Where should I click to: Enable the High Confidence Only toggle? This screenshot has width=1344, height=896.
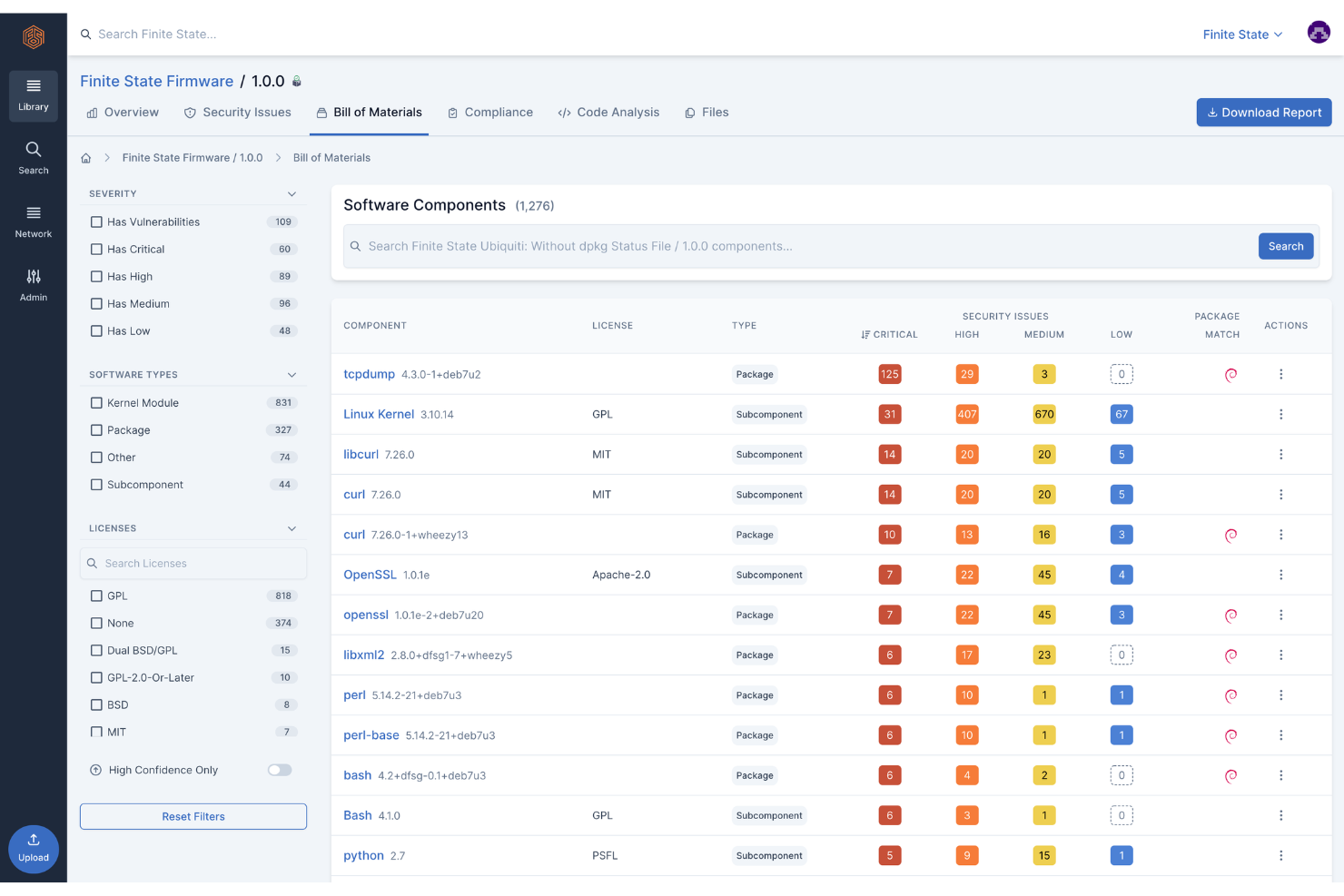(x=280, y=770)
